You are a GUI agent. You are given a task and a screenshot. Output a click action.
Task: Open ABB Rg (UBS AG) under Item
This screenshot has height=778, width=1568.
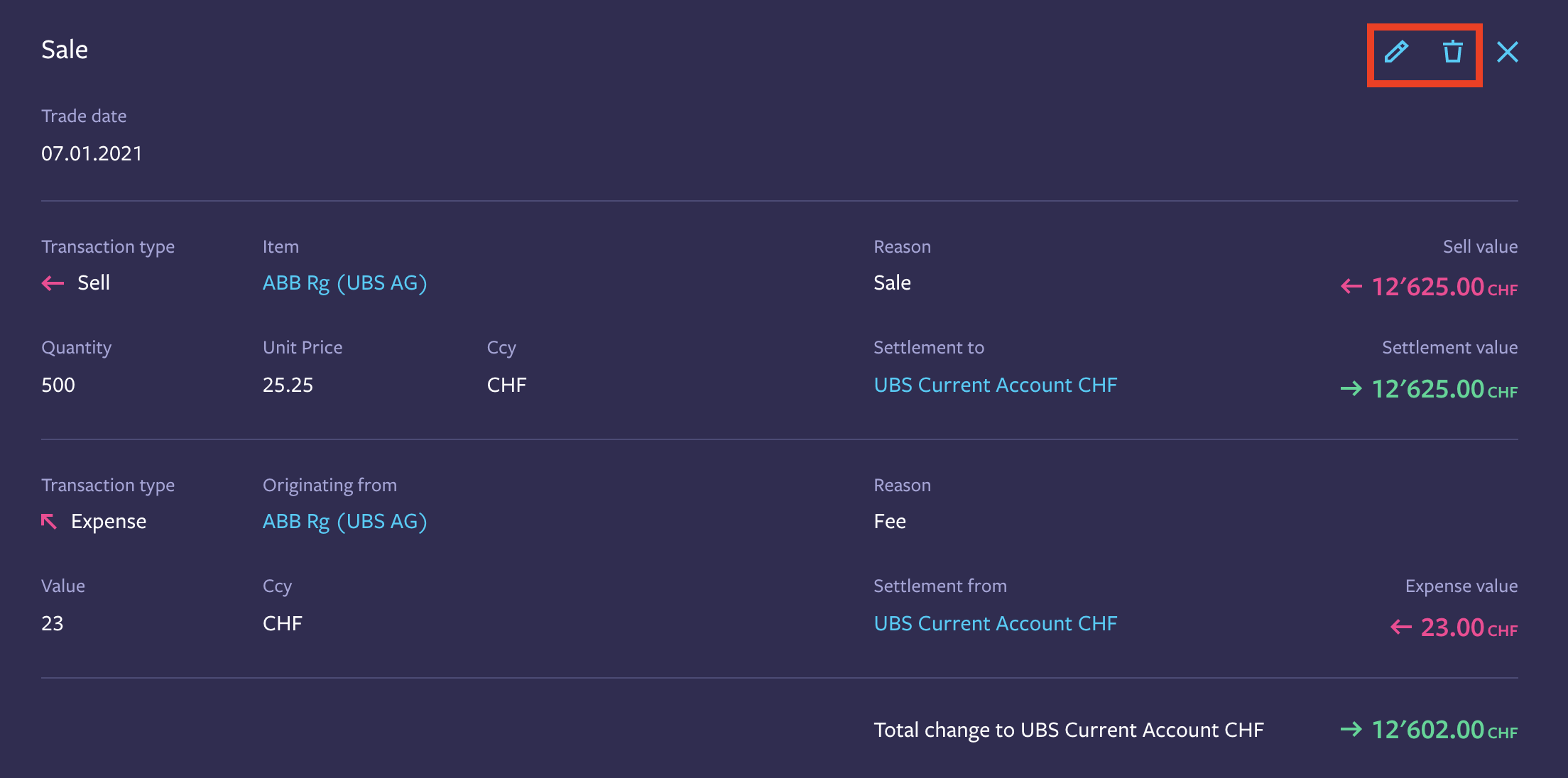pos(344,283)
